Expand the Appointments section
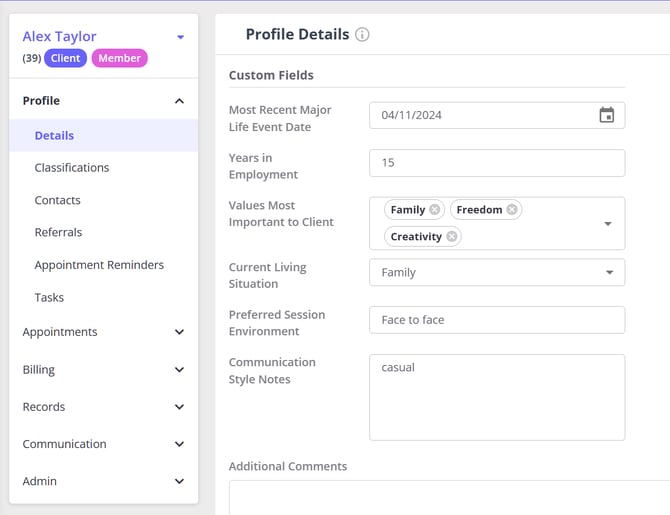This screenshot has height=515, width=670. pyautogui.click(x=179, y=332)
